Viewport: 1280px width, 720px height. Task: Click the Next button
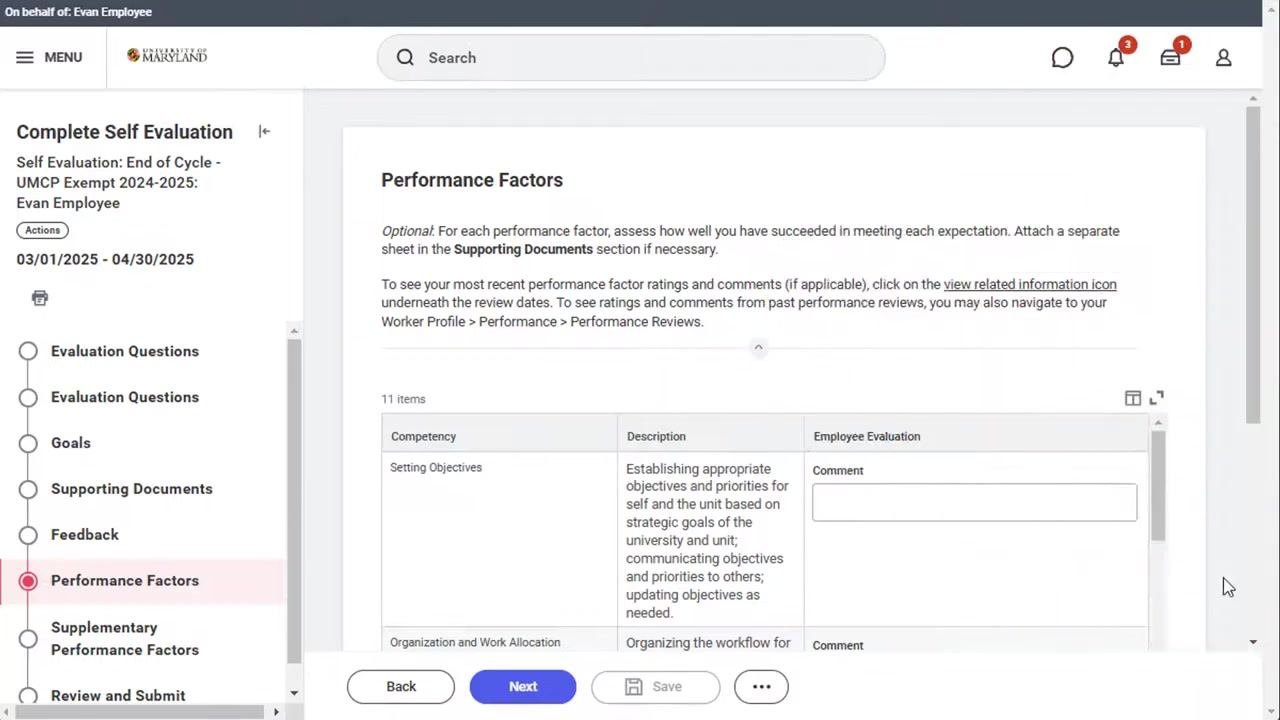pyautogui.click(x=523, y=687)
